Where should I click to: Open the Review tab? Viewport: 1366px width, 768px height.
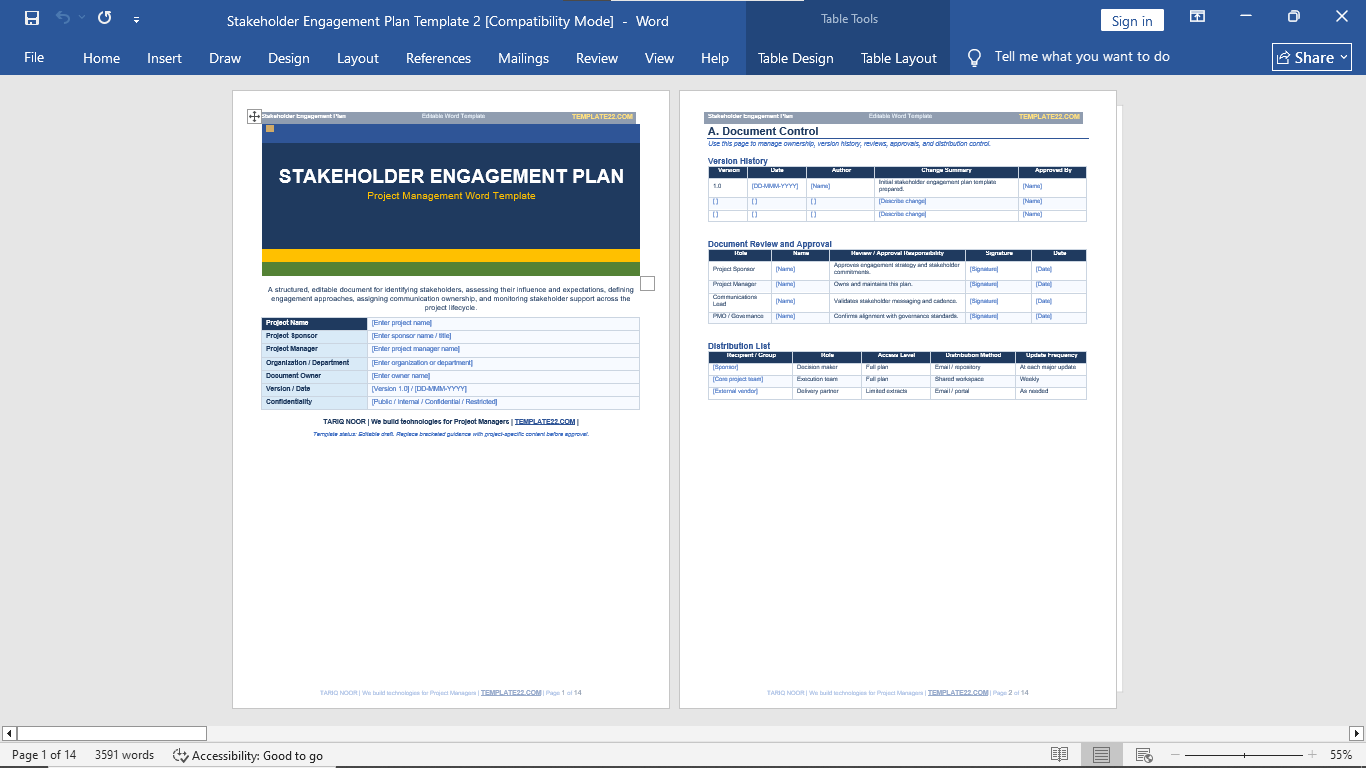coord(597,58)
